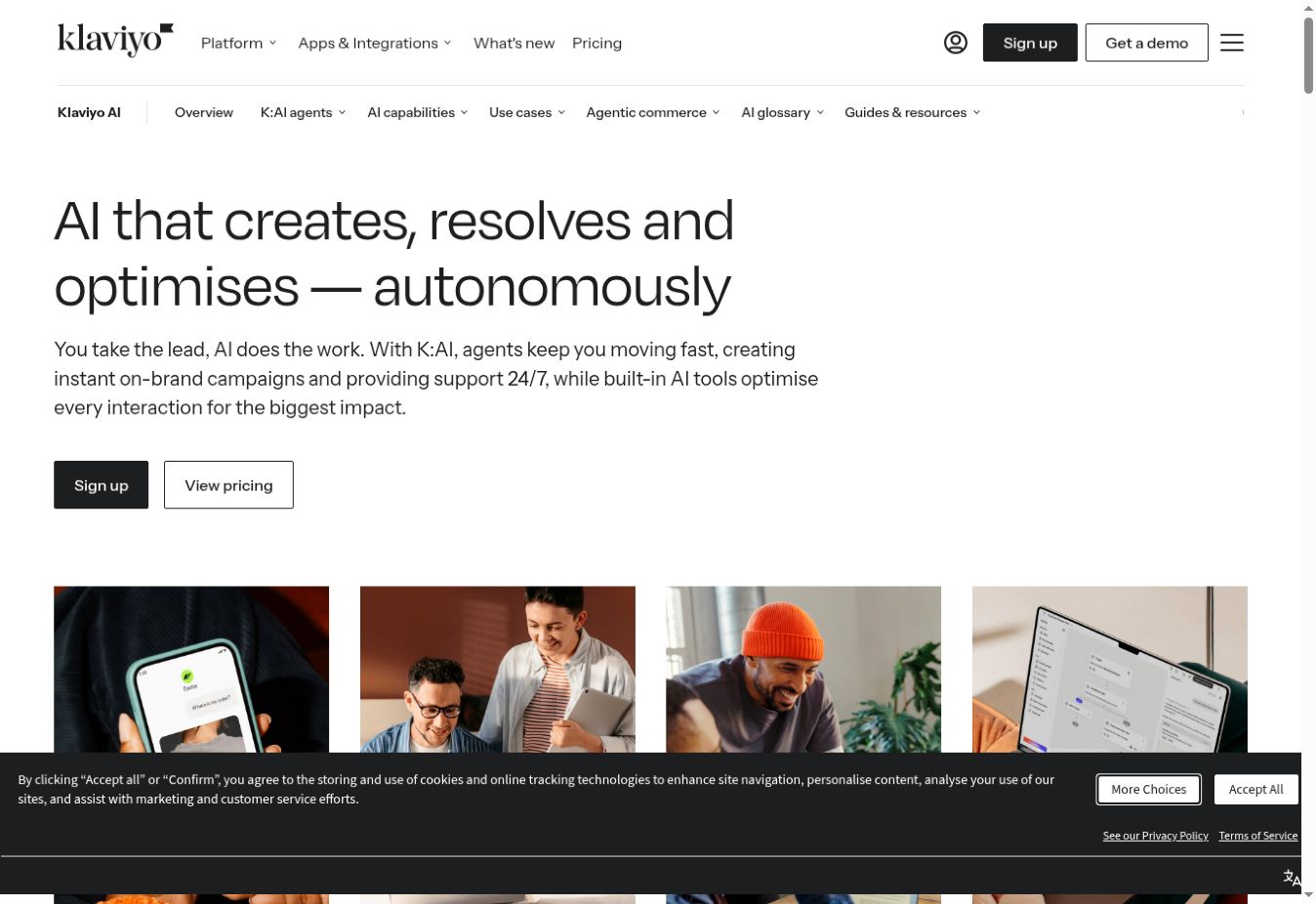The height and width of the screenshot is (904, 1316).
Task: Click the headline "AI that creates, resolves and optimises"
Action: (x=393, y=253)
